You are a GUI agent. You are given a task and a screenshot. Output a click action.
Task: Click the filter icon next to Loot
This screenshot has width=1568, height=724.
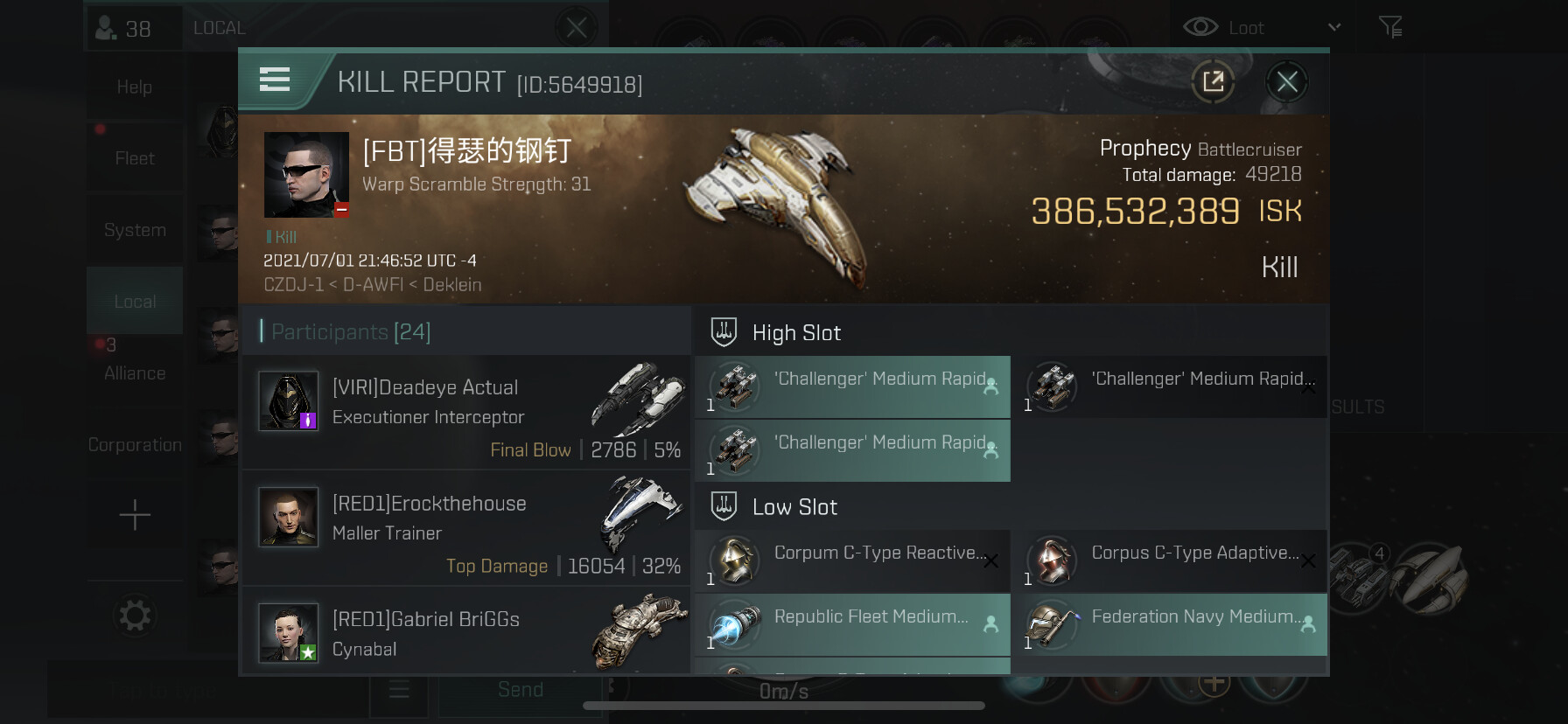pyautogui.click(x=1390, y=27)
